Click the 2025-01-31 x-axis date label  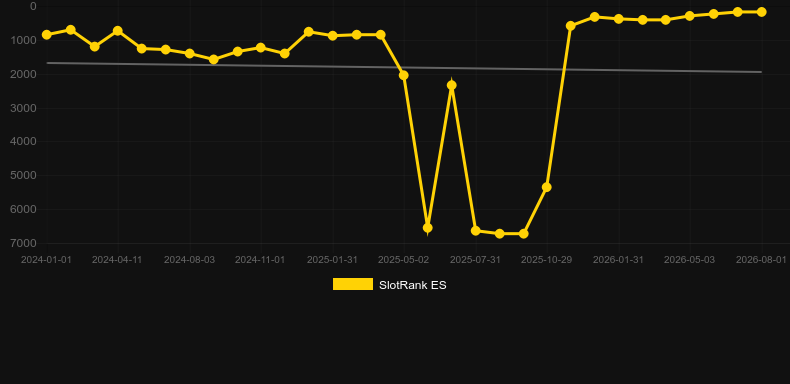pyautogui.click(x=332, y=260)
